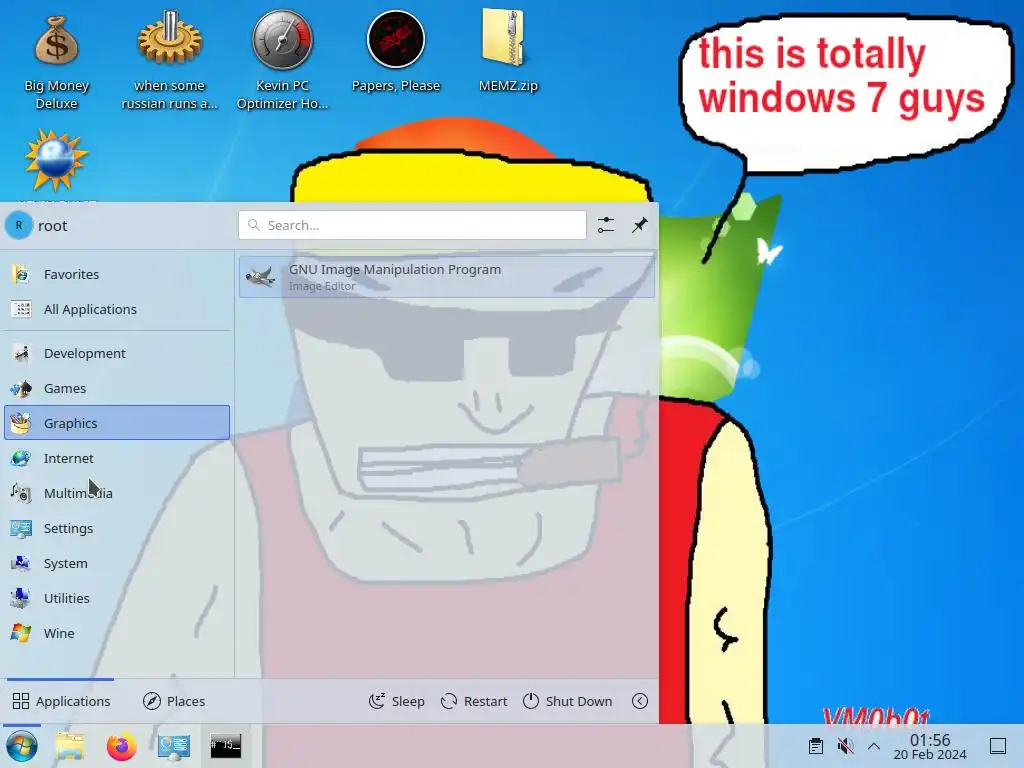Open the MEMZ.zip archive on desktop

pos(508,52)
